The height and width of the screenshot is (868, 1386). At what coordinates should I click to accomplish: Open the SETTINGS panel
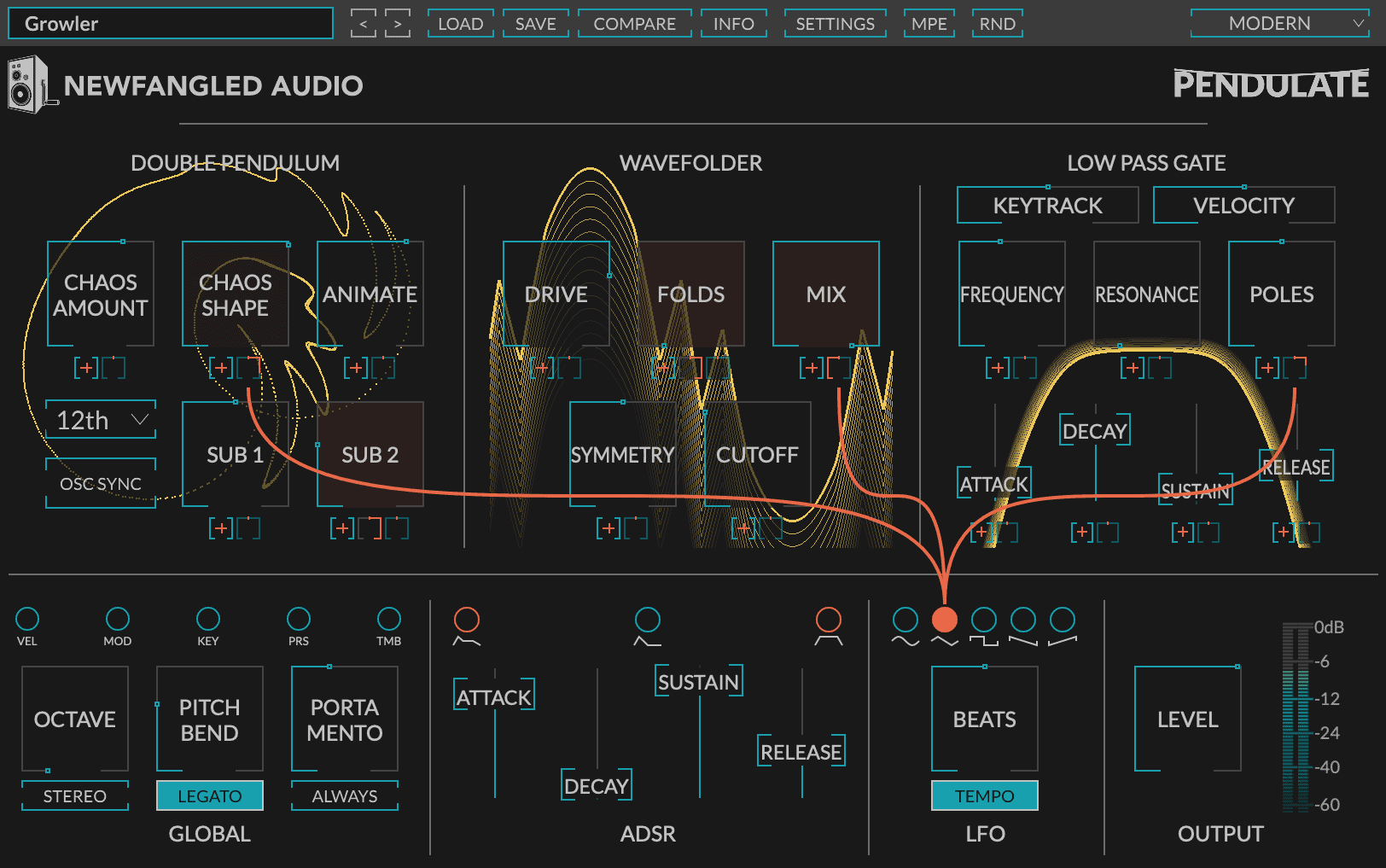pos(835,23)
